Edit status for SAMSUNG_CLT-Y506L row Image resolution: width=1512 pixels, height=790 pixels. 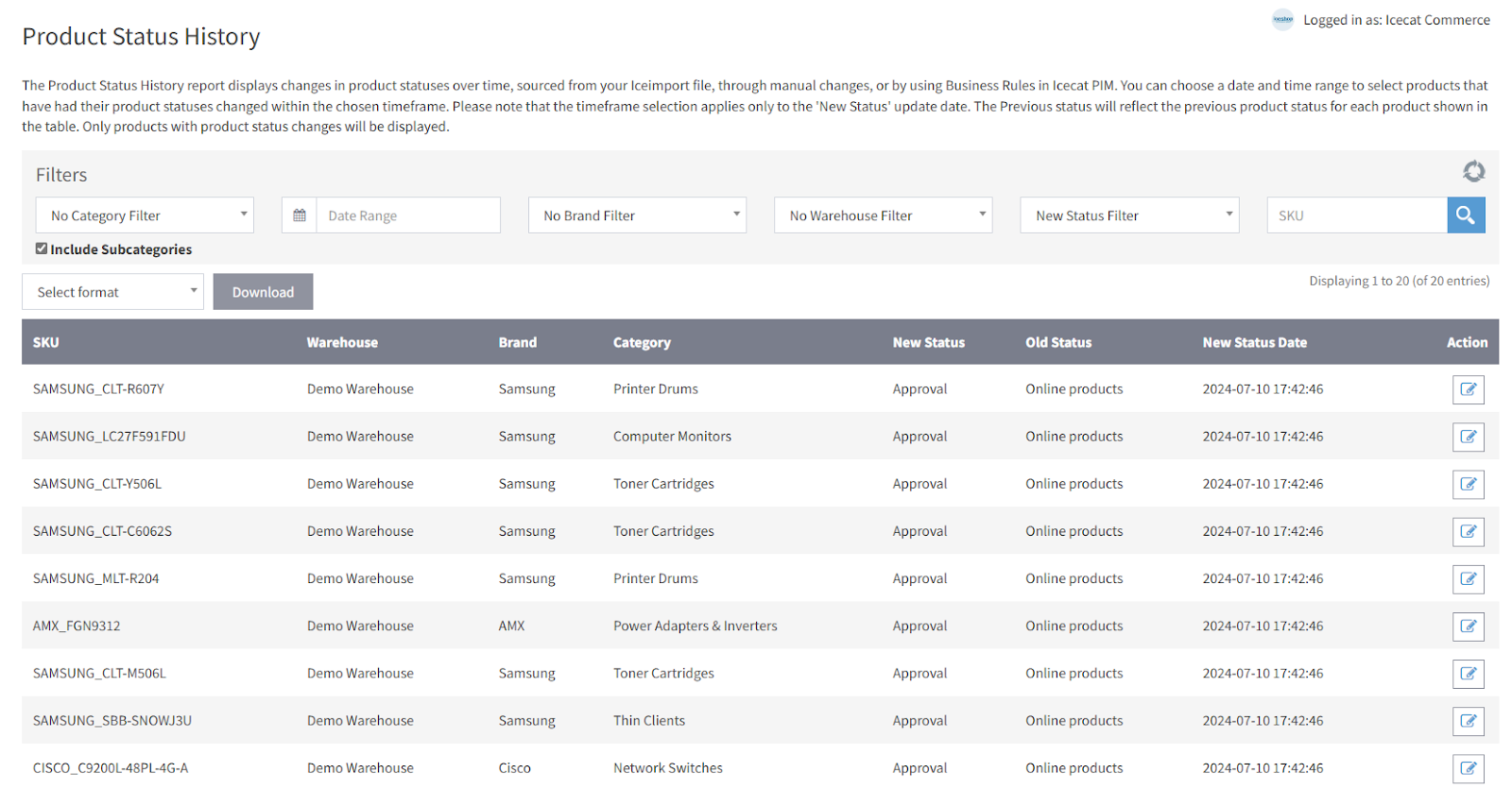[1468, 484]
